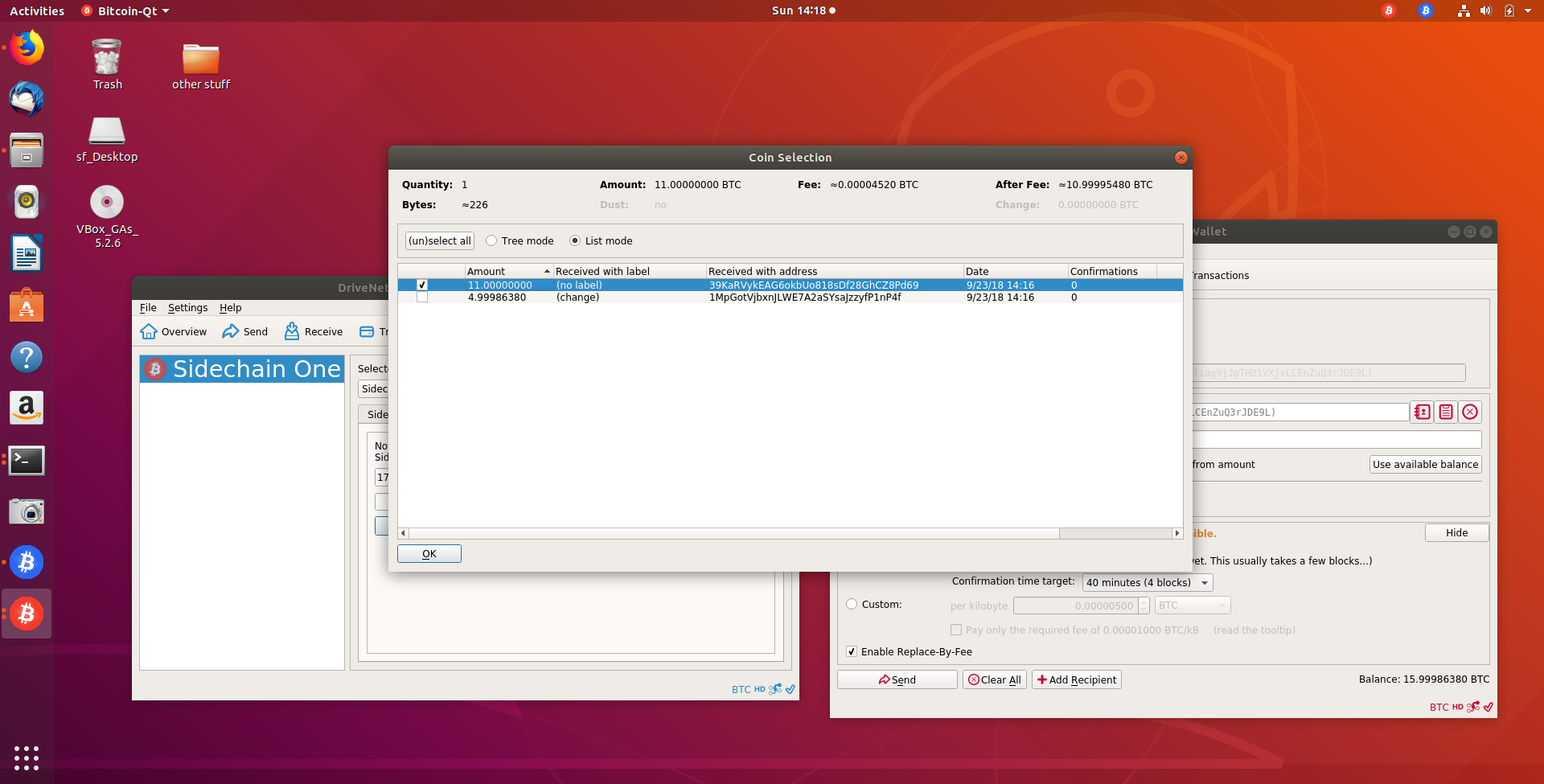Open Send in DriveNet toolbar
This screenshot has height=784, width=1544.
tap(245, 331)
